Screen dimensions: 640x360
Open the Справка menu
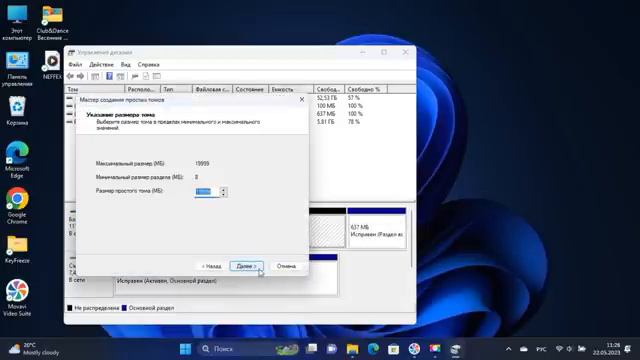click(x=149, y=64)
